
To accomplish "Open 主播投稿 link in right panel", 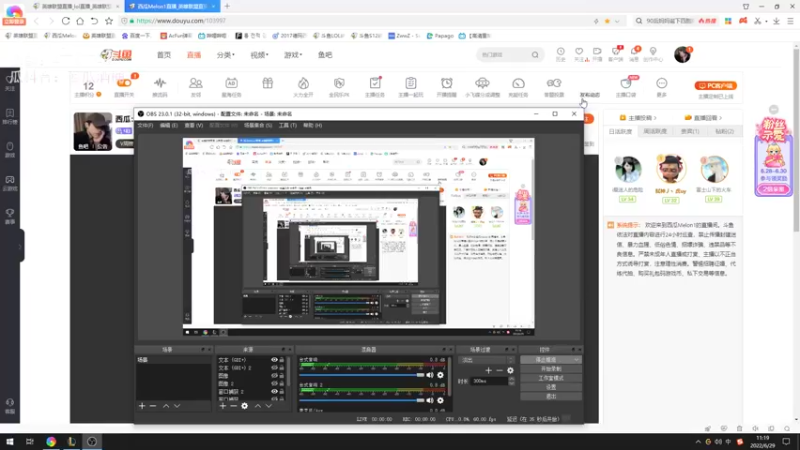I will [x=638, y=118].
